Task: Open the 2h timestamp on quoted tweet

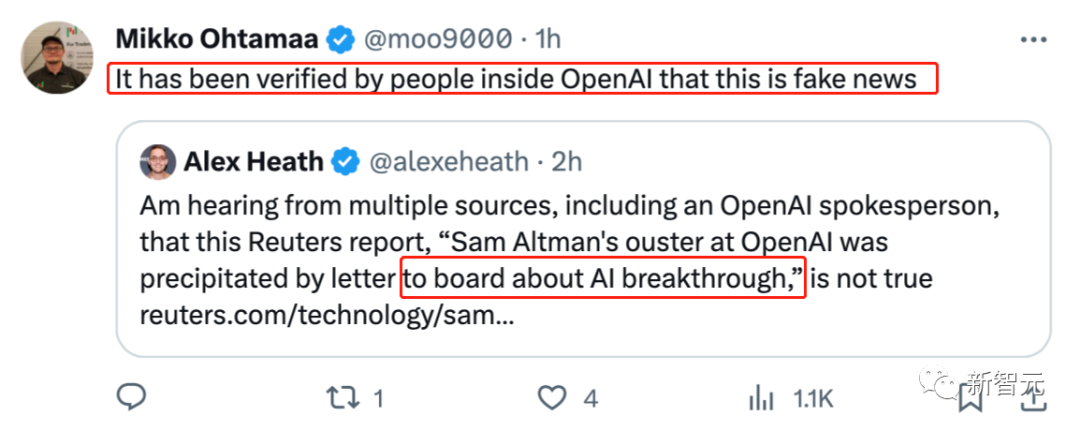Action: pos(567,162)
